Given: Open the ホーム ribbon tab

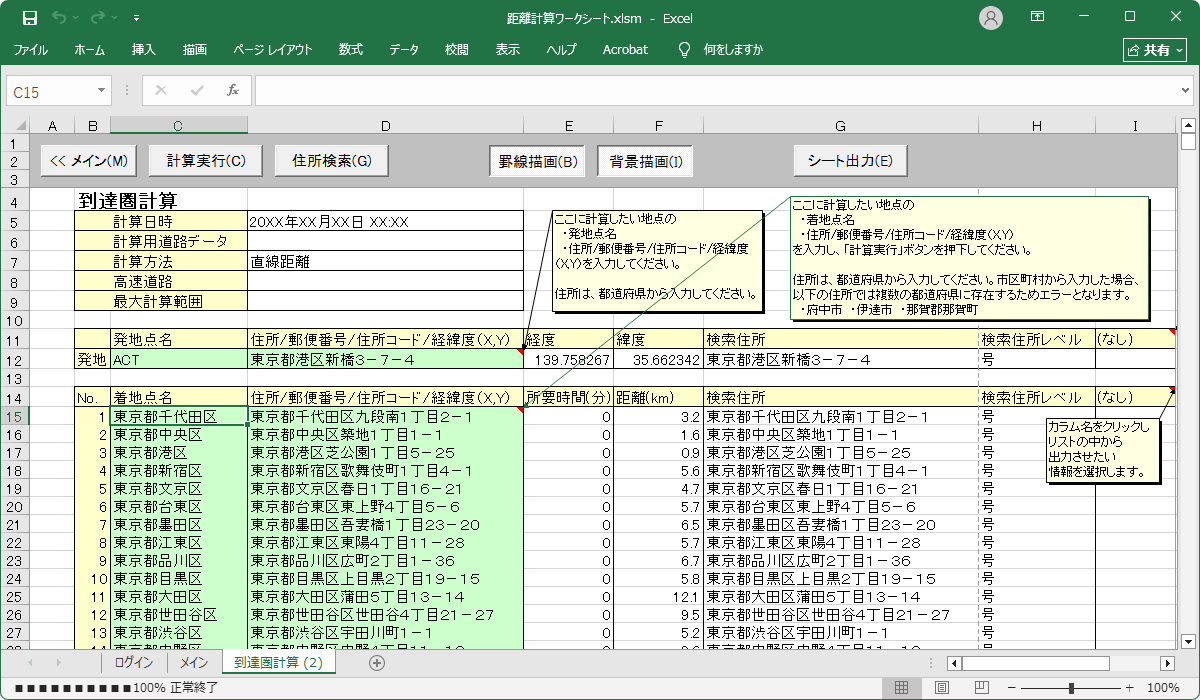Looking at the screenshot, I should coord(89,49).
